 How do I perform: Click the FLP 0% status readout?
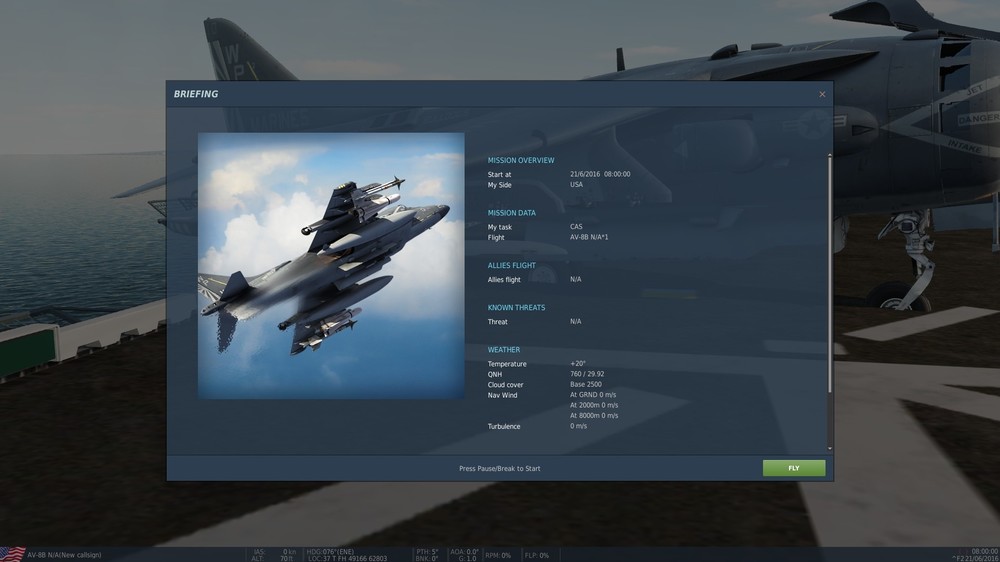coord(537,555)
